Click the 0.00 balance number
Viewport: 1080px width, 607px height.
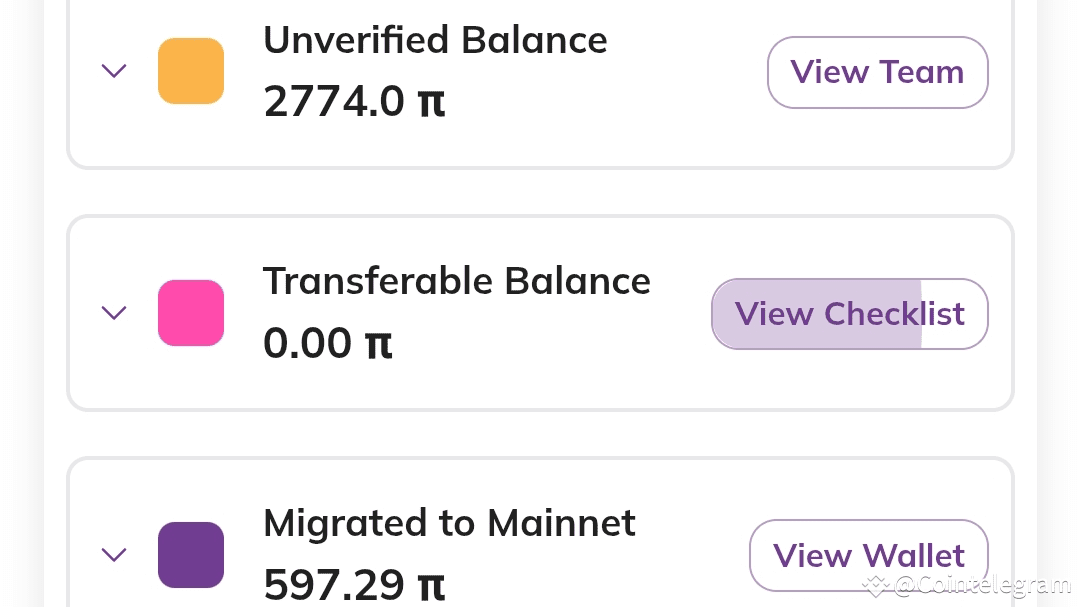coord(308,344)
